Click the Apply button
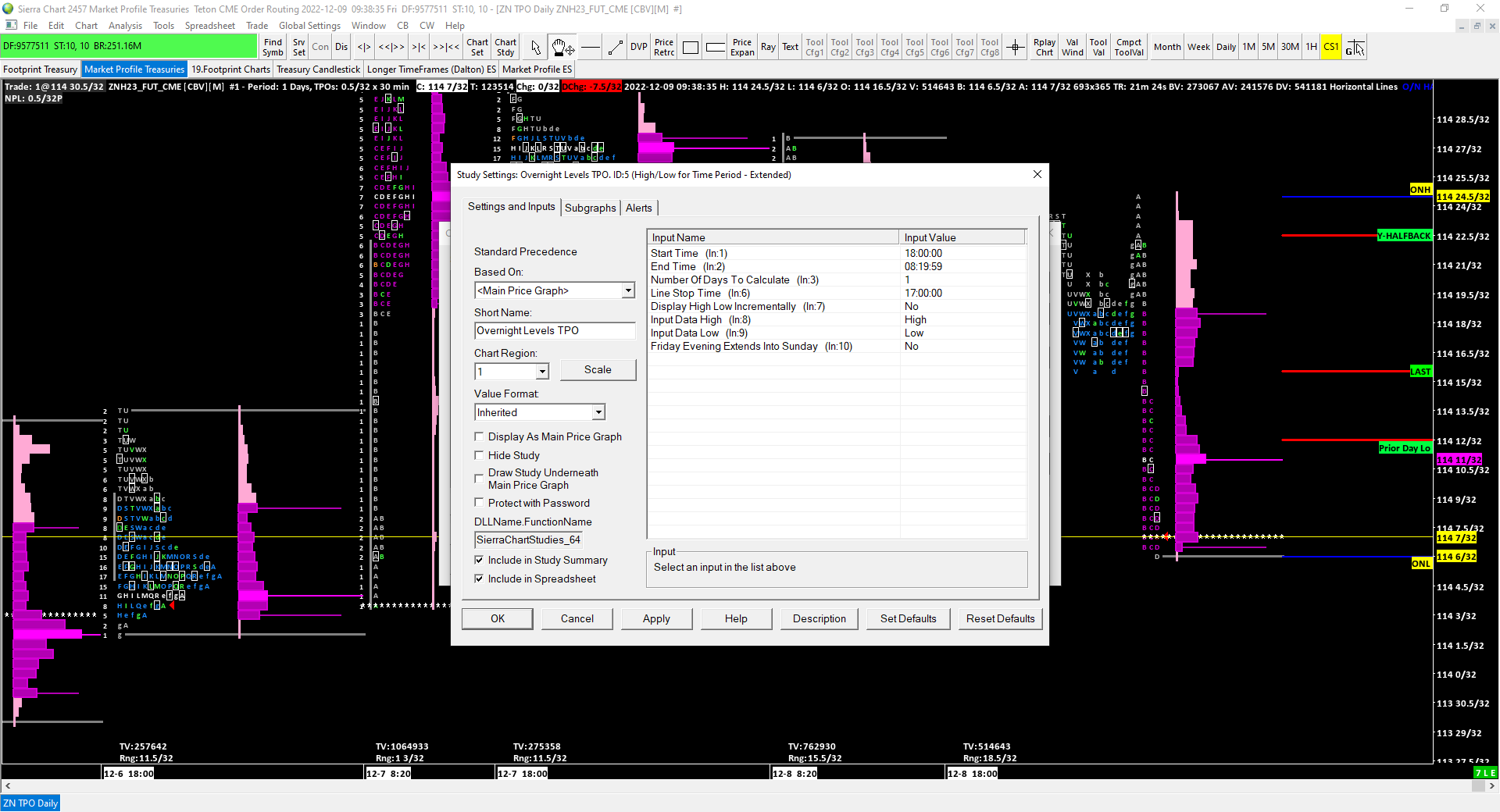 click(x=656, y=618)
